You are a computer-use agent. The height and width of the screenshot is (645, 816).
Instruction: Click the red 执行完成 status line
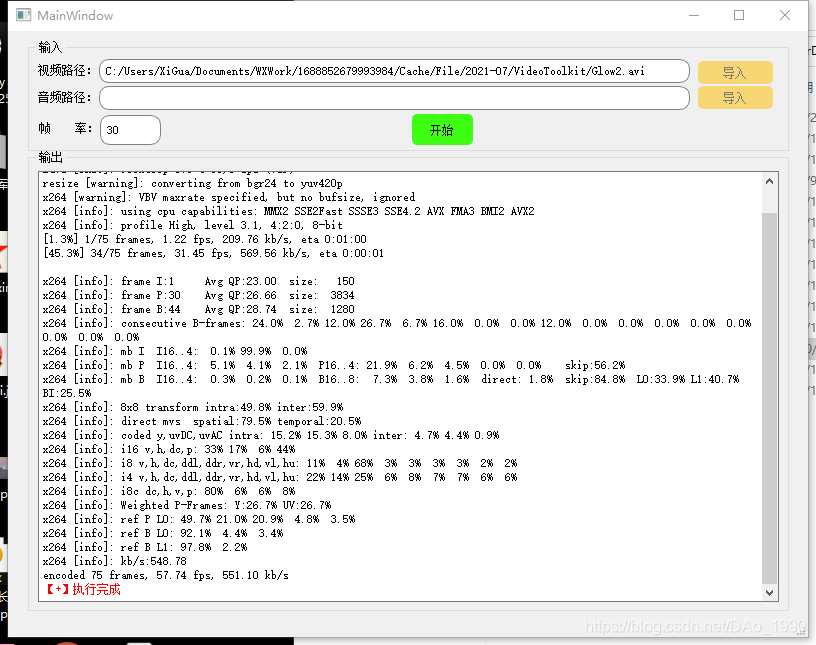pyautogui.click(x=82, y=589)
